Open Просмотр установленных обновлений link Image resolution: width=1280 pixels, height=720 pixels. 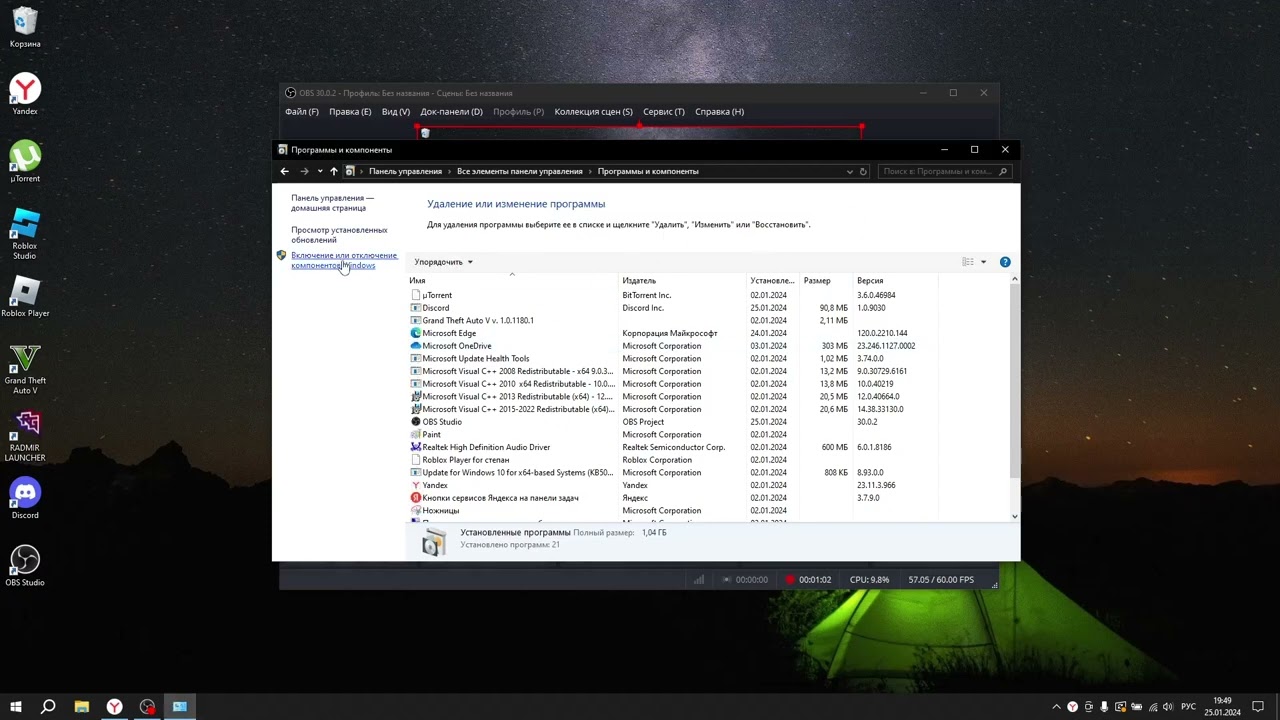click(x=339, y=235)
